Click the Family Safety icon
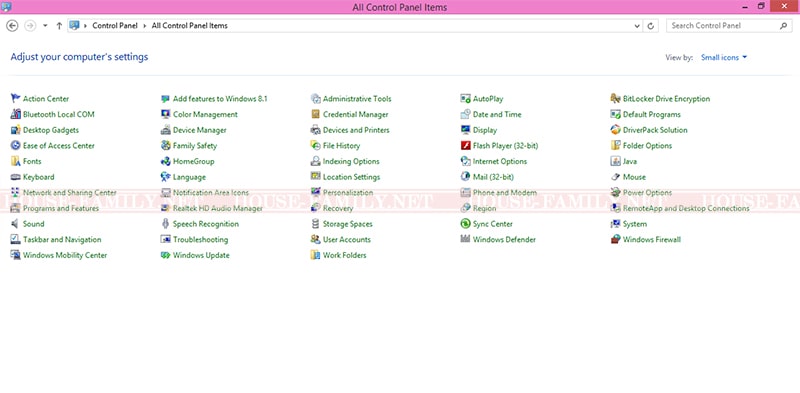This screenshot has height=393, width=800. 165,145
